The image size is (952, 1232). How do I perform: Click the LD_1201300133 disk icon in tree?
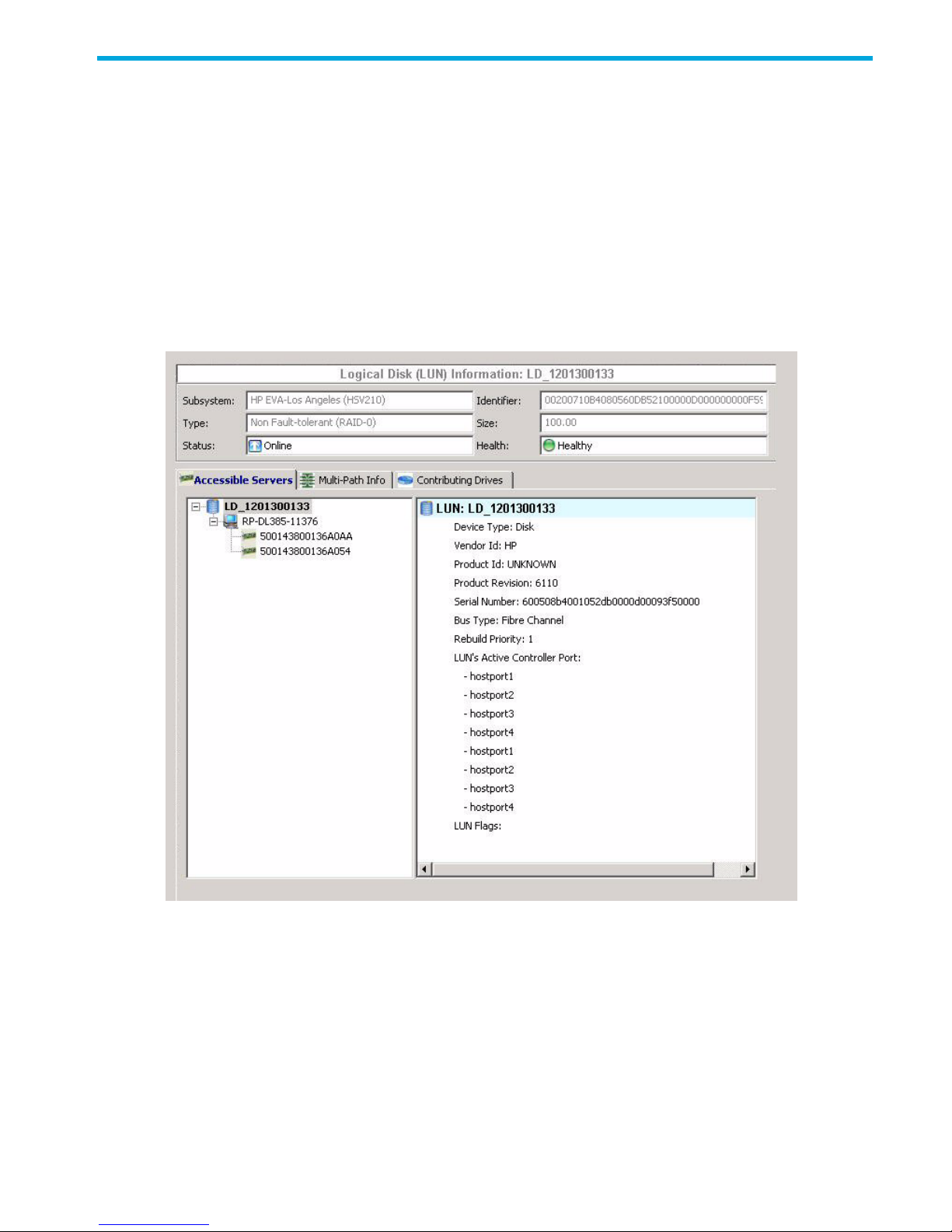tap(213, 507)
